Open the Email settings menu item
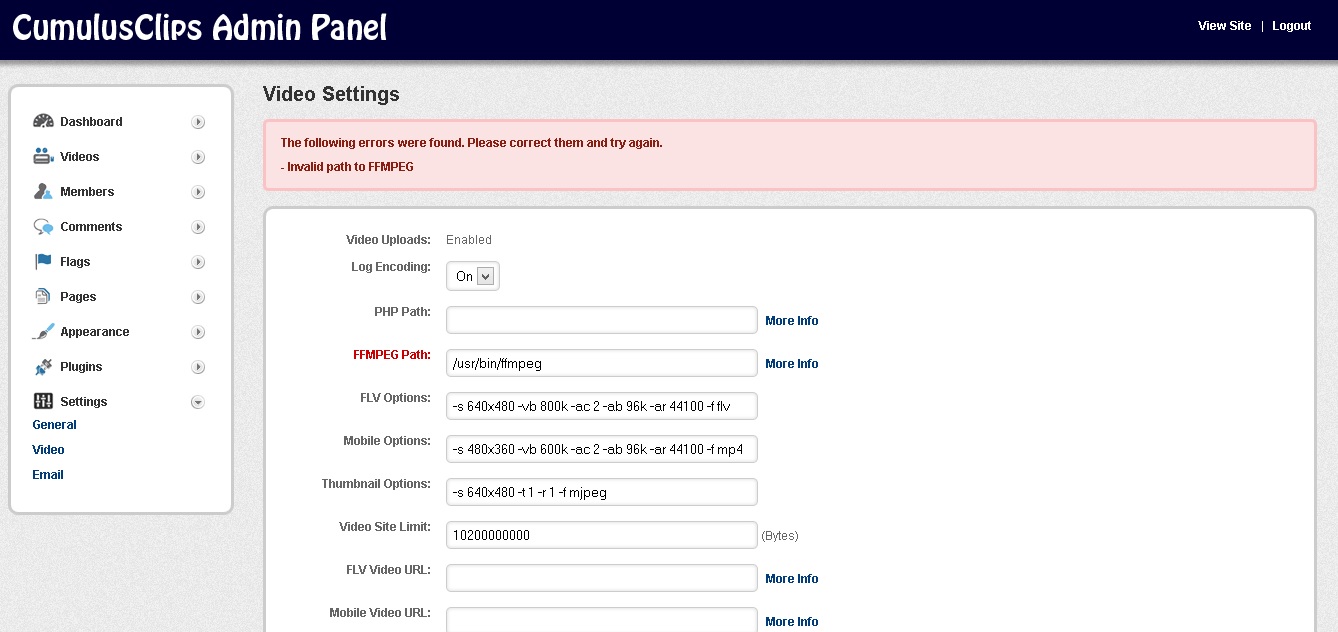 [47, 474]
